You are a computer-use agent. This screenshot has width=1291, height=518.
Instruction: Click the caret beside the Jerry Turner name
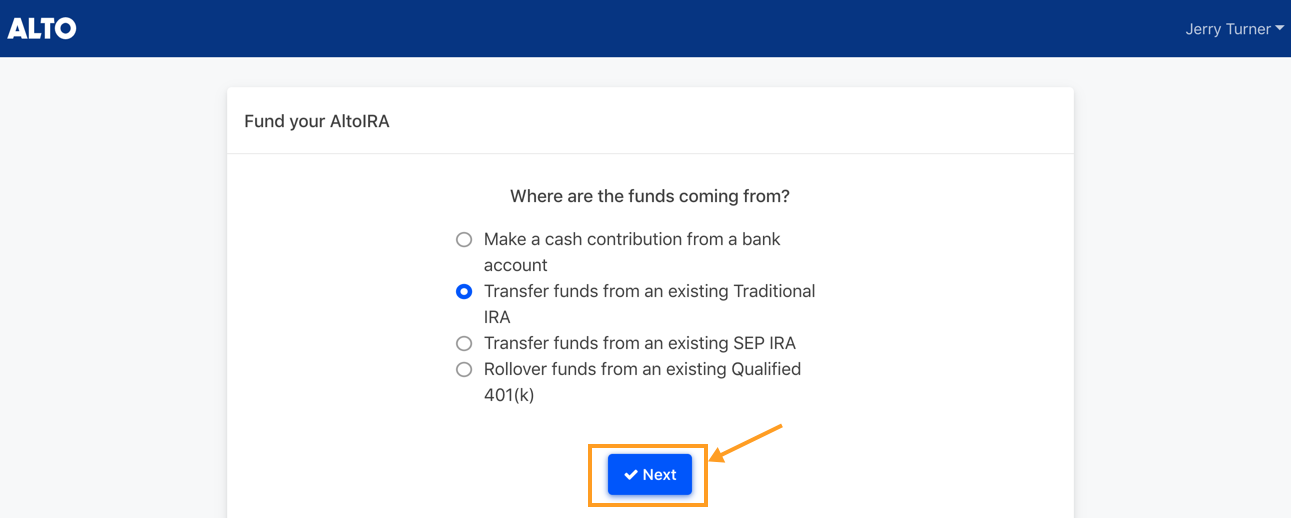[x=1279, y=29]
